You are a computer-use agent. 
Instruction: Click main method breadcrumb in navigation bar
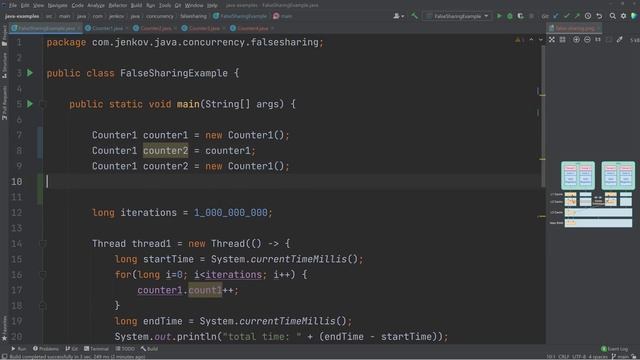282,16
